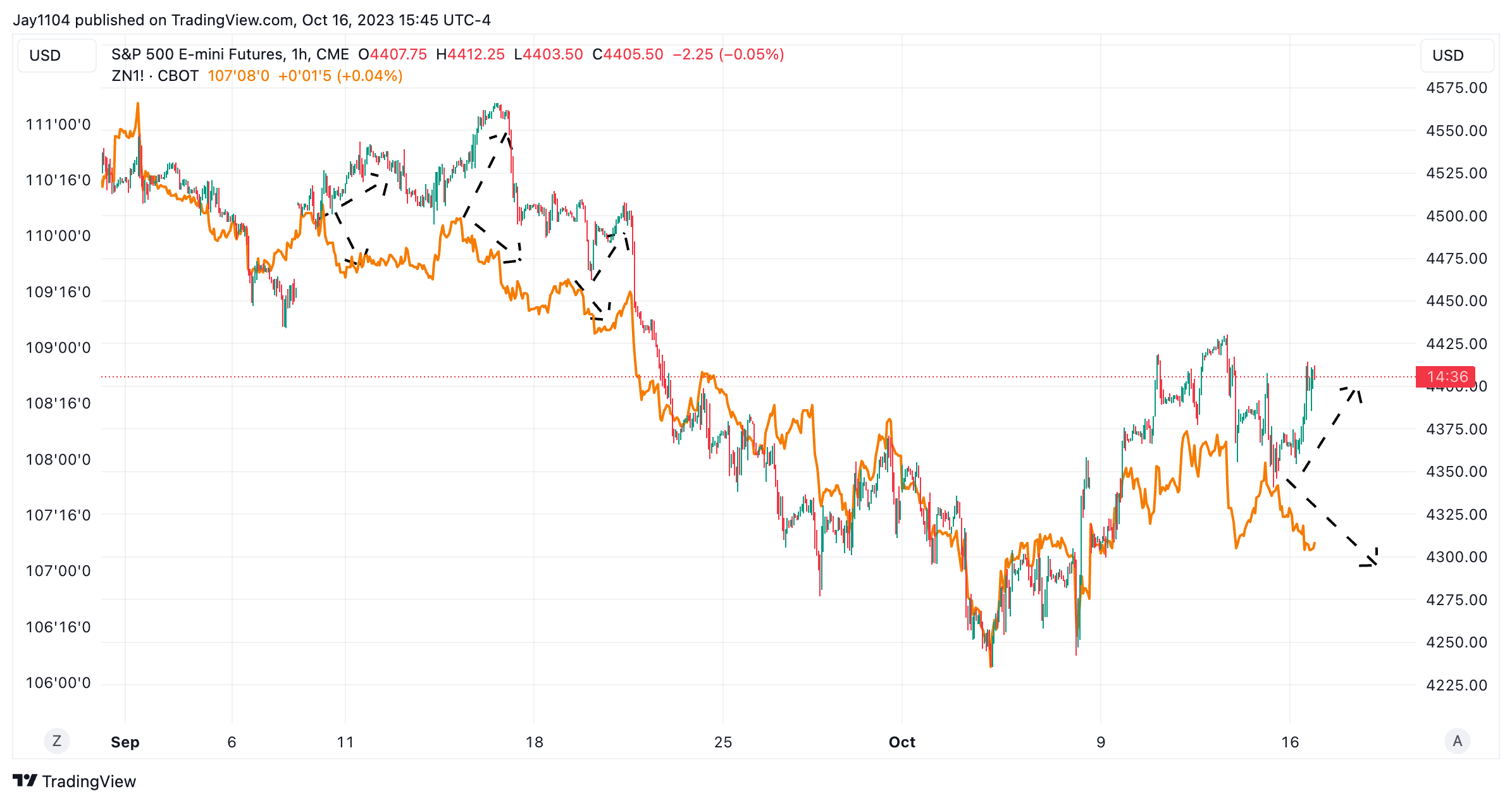Viewport: 1512px width, 803px height.
Task: Click the low value L4403.50
Action: [x=548, y=54]
